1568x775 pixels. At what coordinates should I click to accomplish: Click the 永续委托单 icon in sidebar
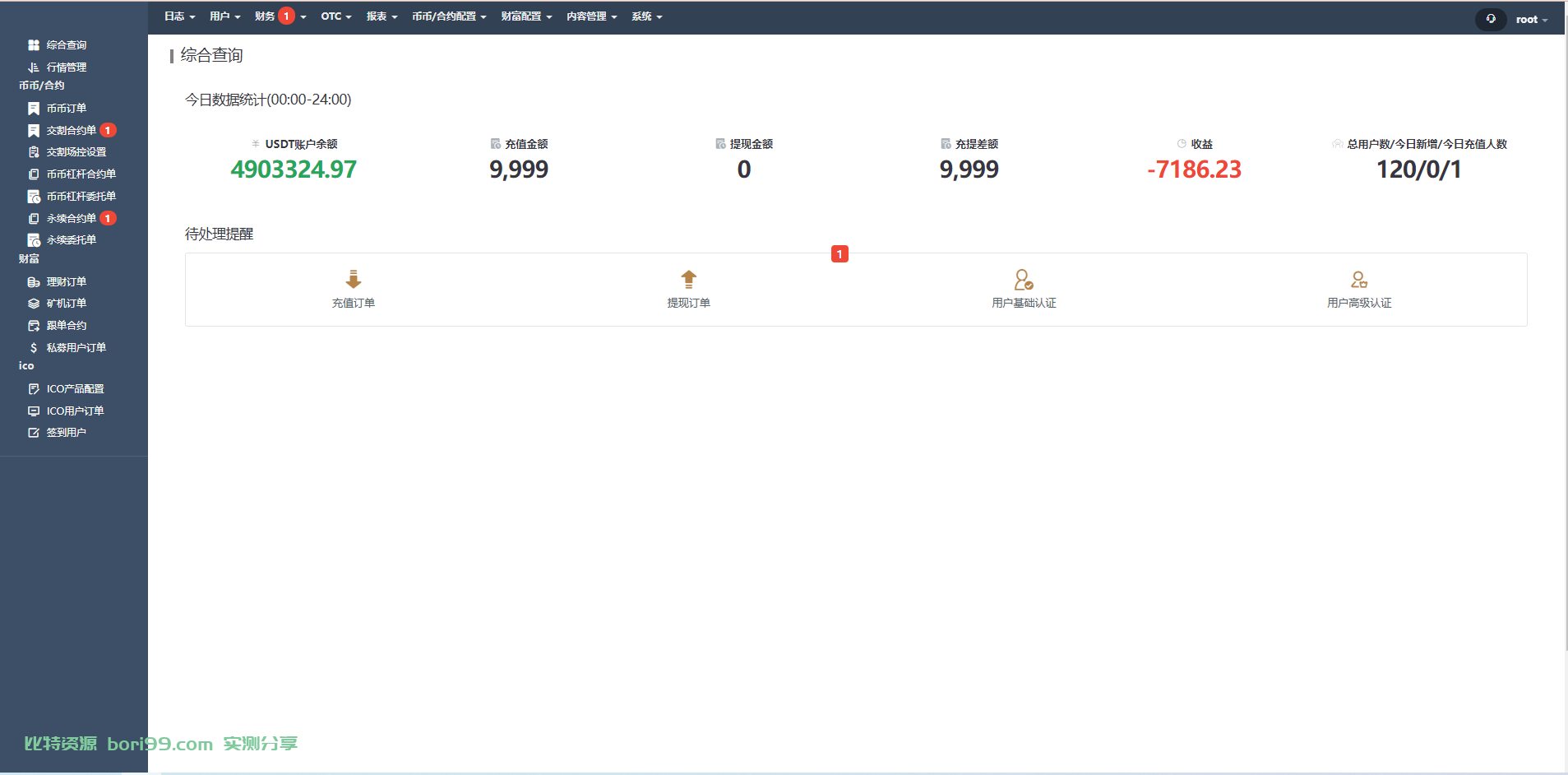pyautogui.click(x=34, y=240)
